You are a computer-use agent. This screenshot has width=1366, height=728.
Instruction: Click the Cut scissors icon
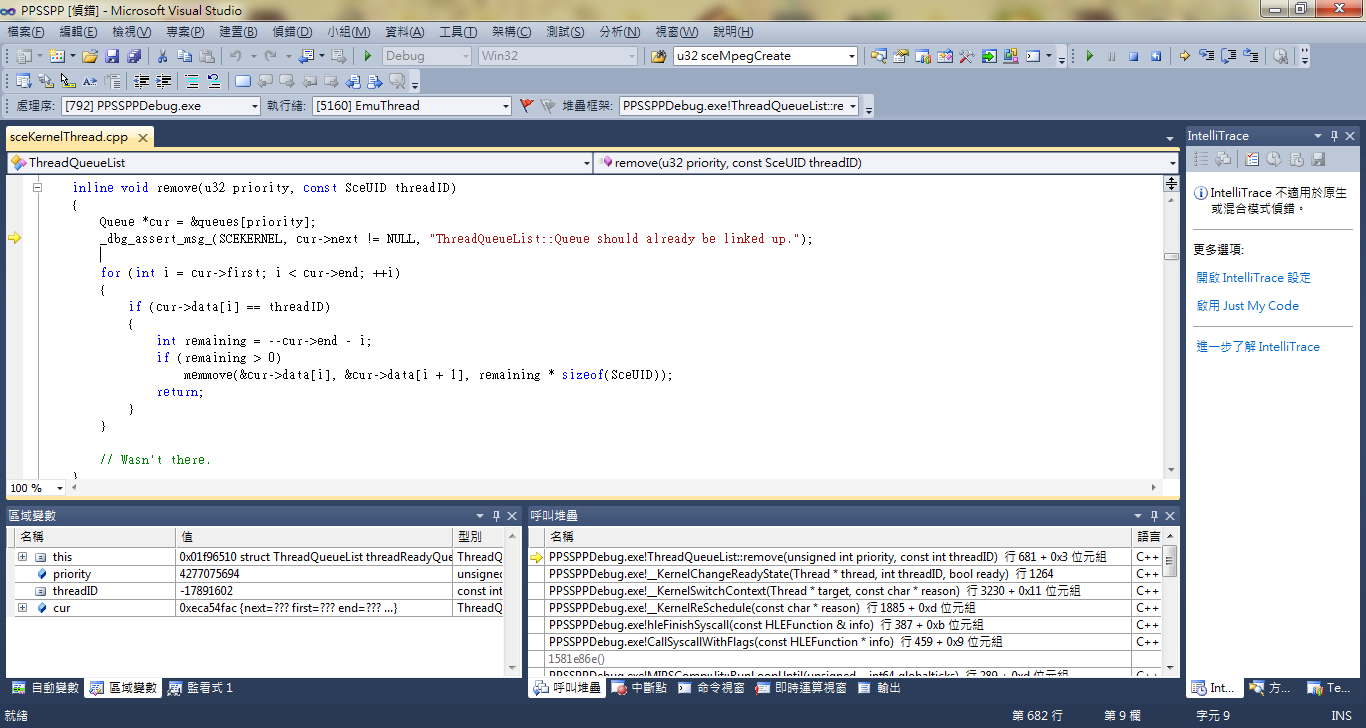(162, 56)
